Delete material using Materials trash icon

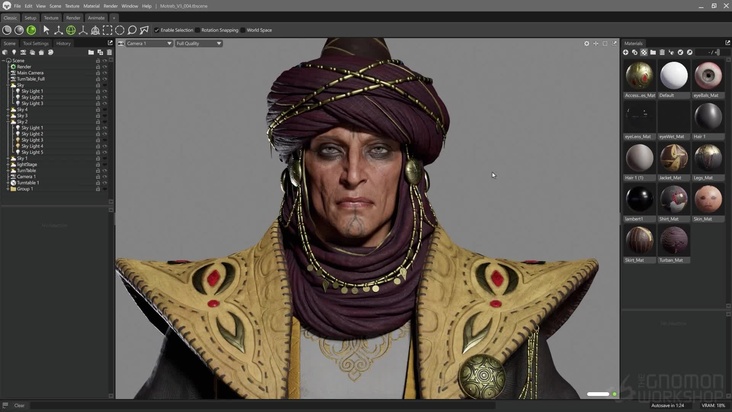click(662, 52)
